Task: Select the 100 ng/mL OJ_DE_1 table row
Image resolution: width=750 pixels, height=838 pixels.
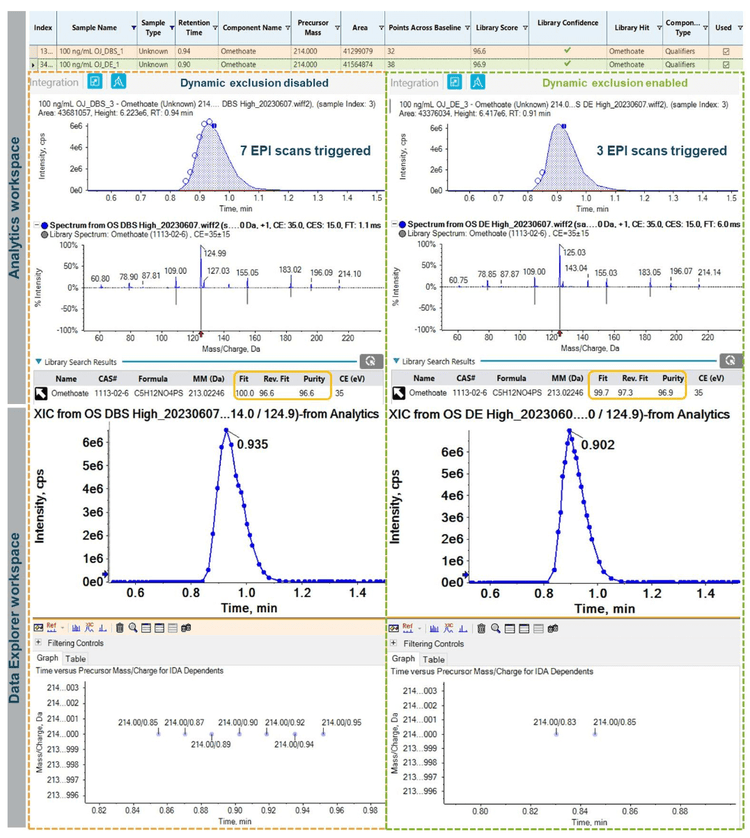Action: pyautogui.click(x=100, y=61)
